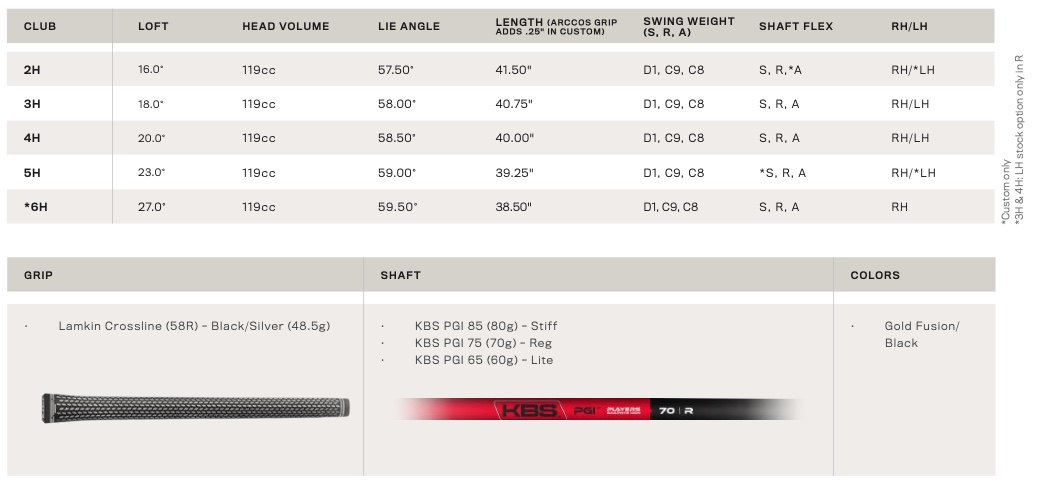
Task: Click the red KBS PGI shaft image
Action: click(600, 410)
